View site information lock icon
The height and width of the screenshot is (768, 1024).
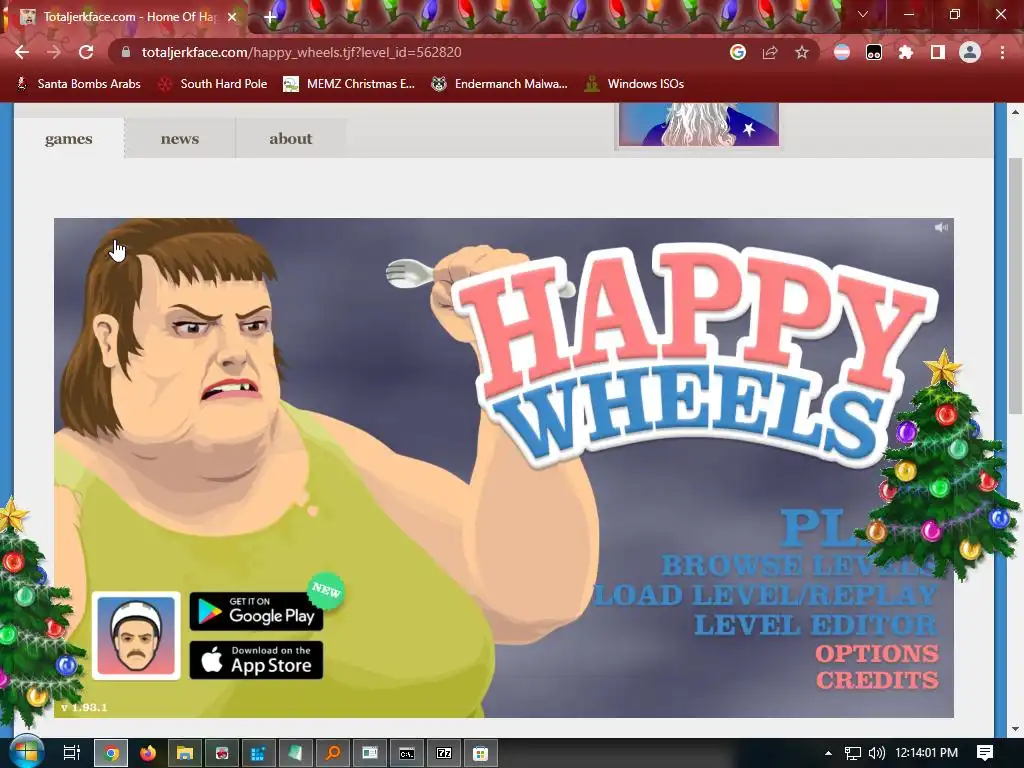(126, 52)
